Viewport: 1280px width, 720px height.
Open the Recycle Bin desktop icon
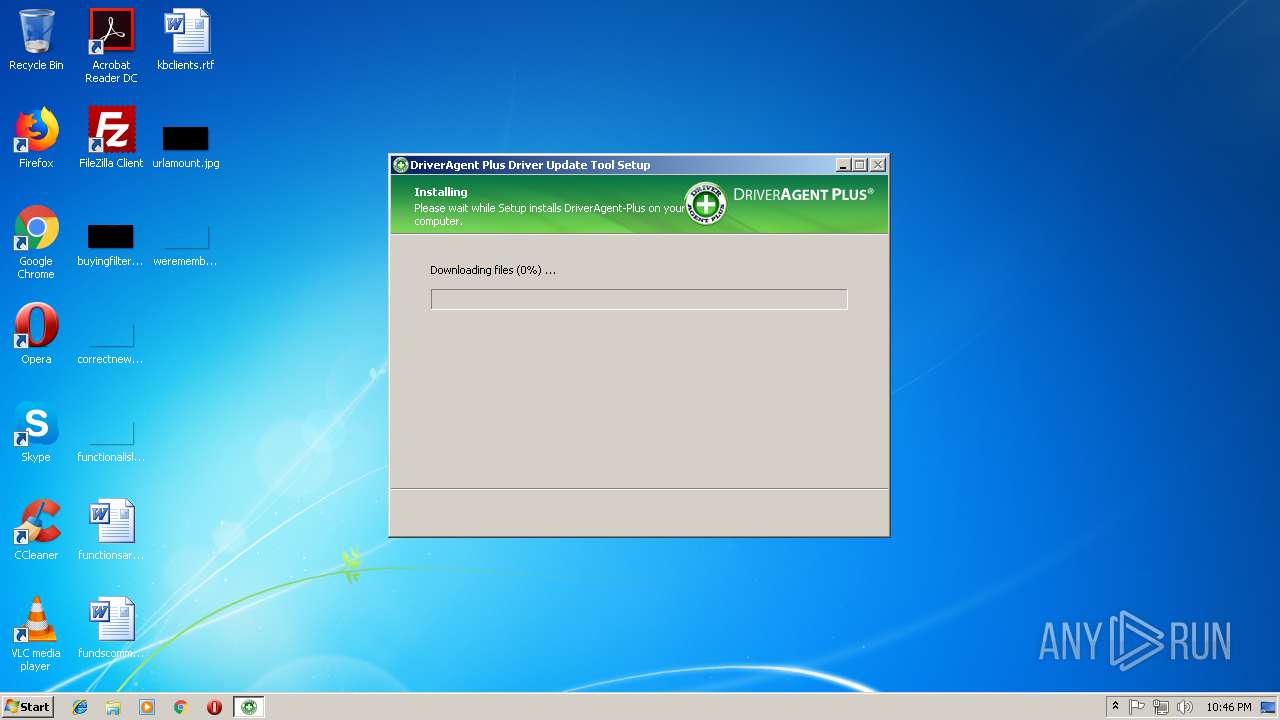coord(36,40)
